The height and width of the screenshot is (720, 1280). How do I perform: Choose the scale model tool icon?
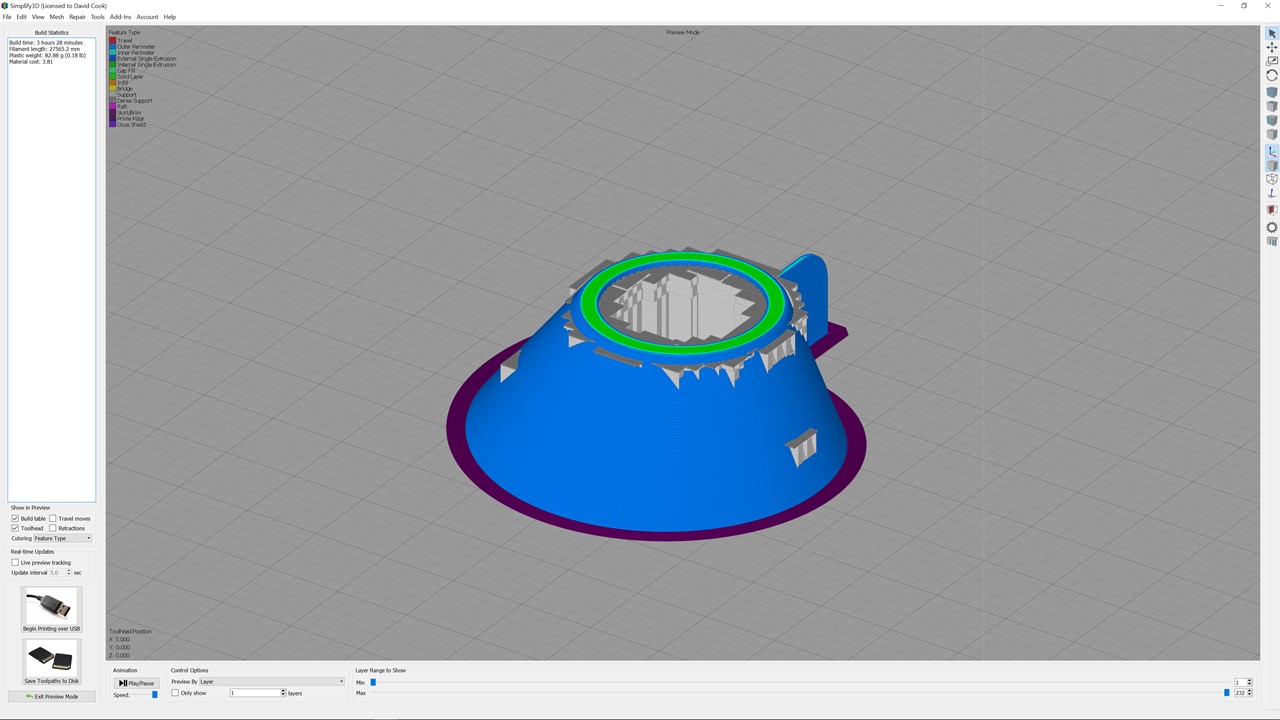pos(1272,61)
